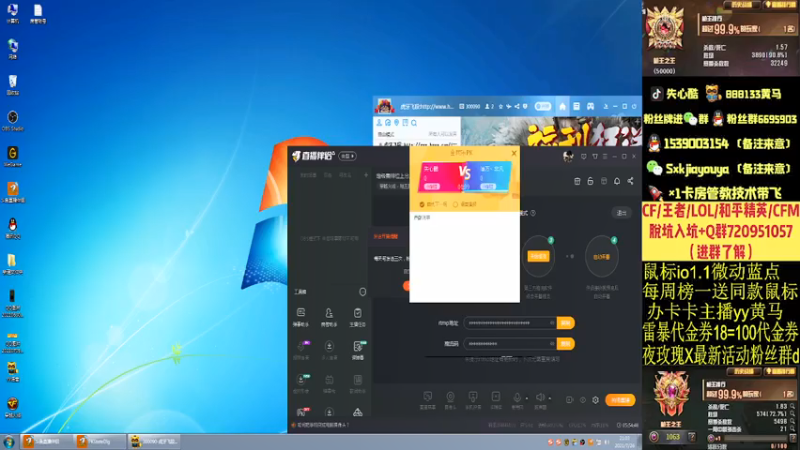Click the airplane icon in YY title bar
This screenshot has width=800, height=450.
coord(509,107)
